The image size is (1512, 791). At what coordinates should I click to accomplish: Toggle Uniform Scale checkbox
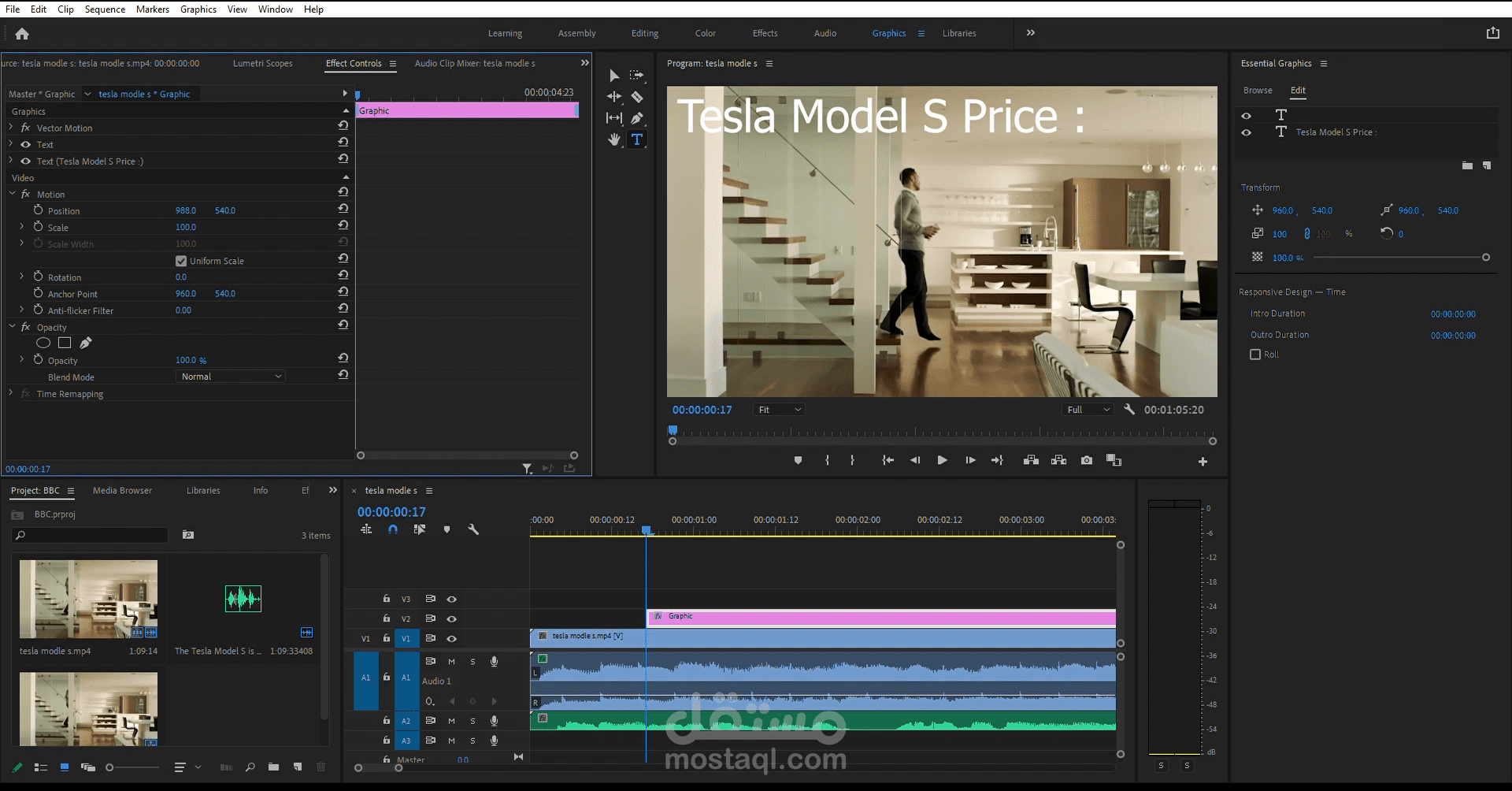181,261
